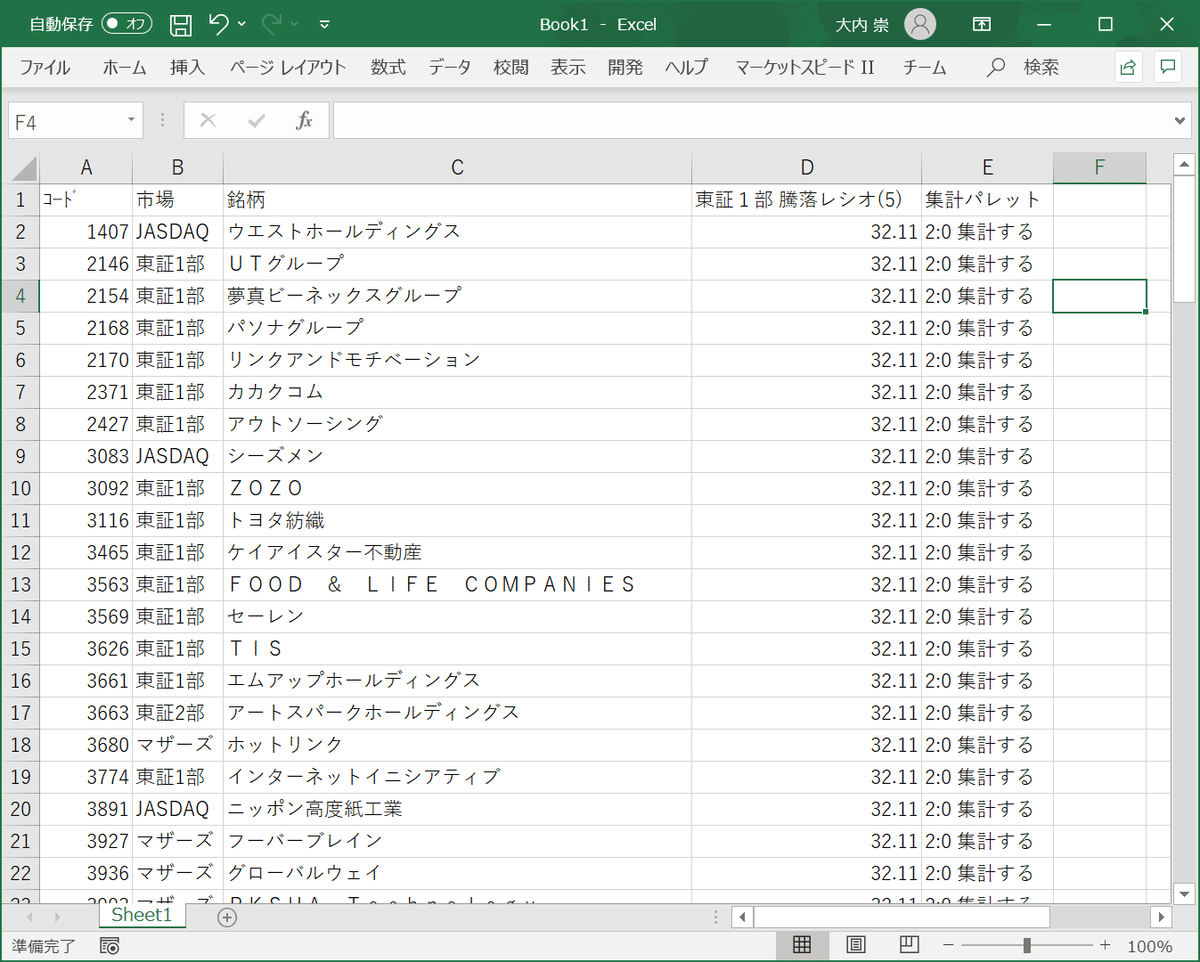The image size is (1200, 962).
Task: Click inside the formula bar field
Action: tap(751, 121)
